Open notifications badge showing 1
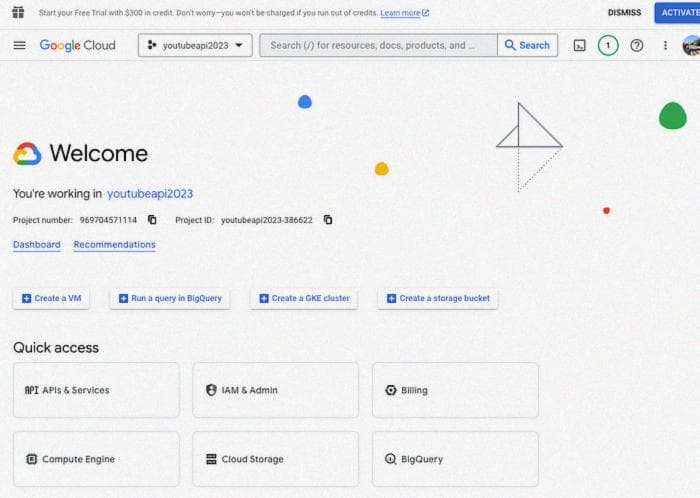Viewport: 700px width, 498px height. point(608,45)
